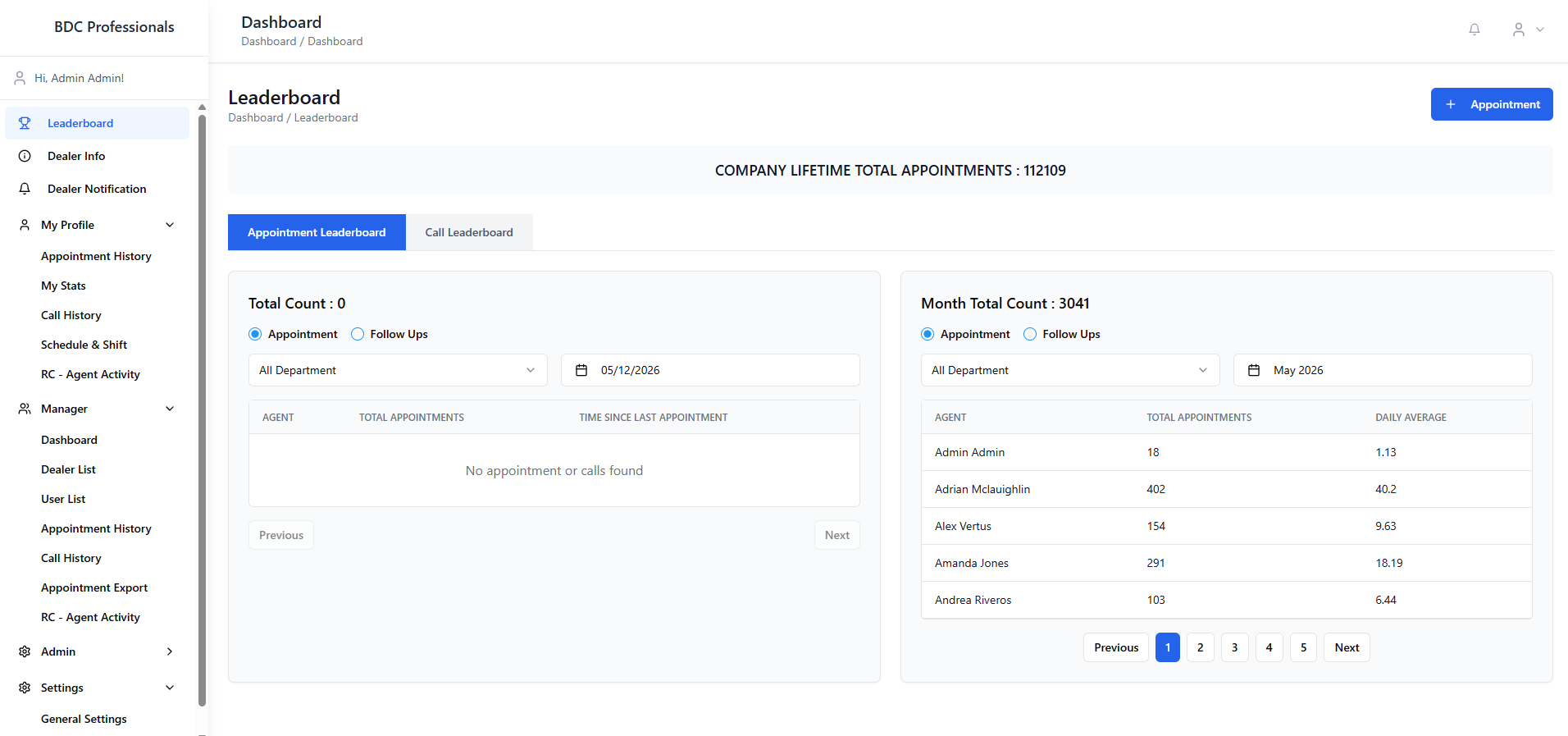This screenshot has width=1568, height=736.
Task: Click the Amanda Jones row
Action: tap(1227, 563)
